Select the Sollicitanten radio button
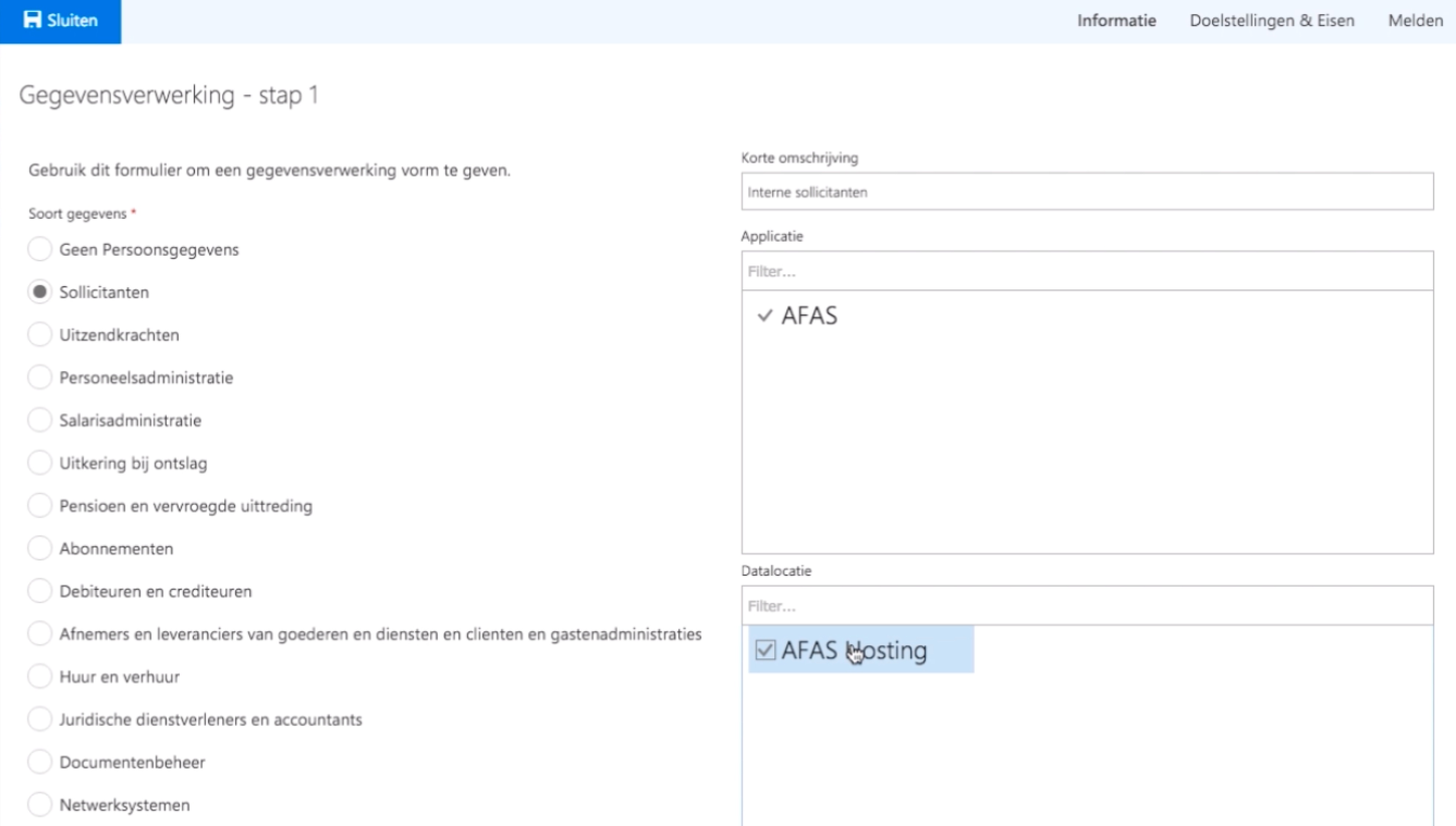 point(40,292)
